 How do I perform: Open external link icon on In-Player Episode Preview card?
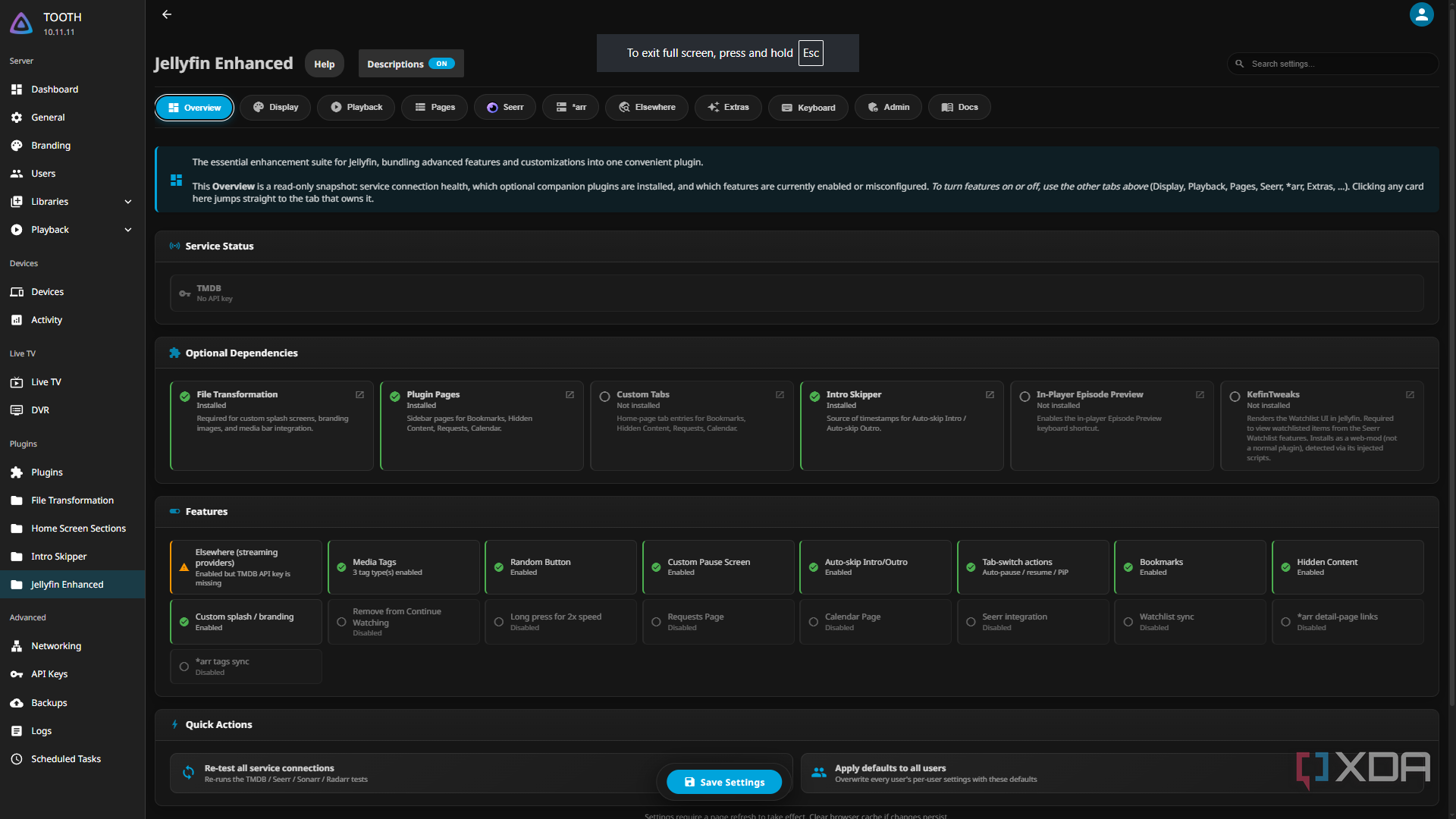point(1200,395)
